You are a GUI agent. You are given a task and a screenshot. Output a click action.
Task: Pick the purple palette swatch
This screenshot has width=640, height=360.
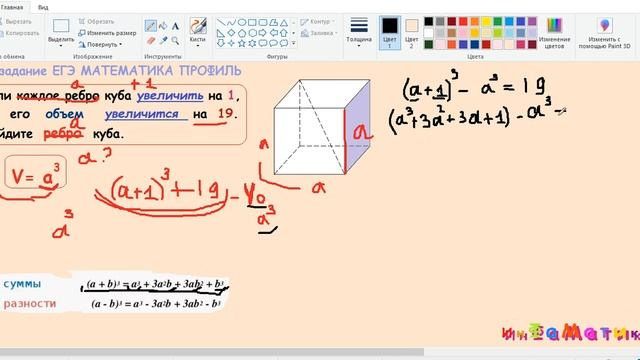point(532,21)
